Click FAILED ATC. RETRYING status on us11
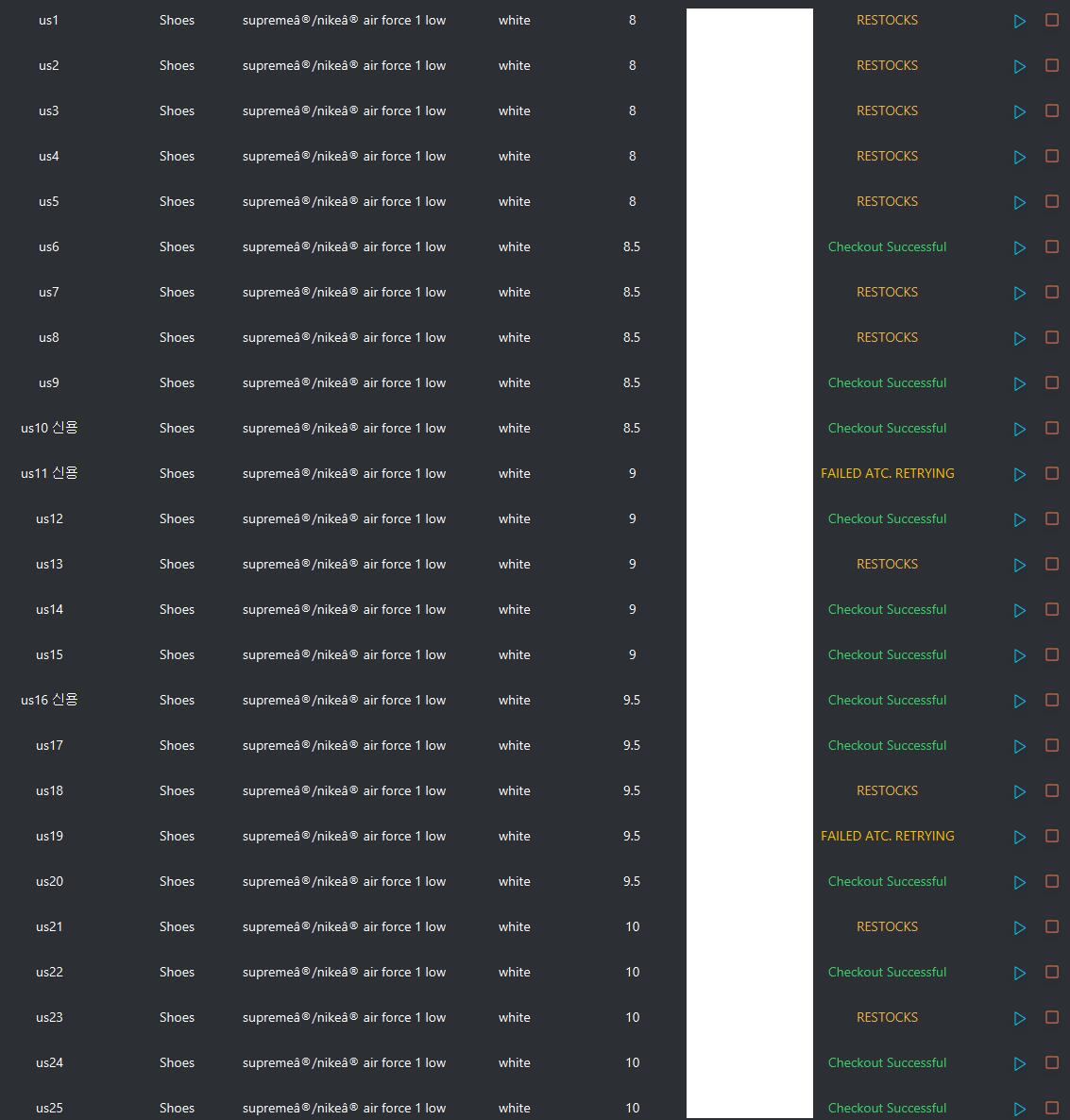This screenshot has height=1120, width=1070. pyautogui.click(x=887, y=473)
